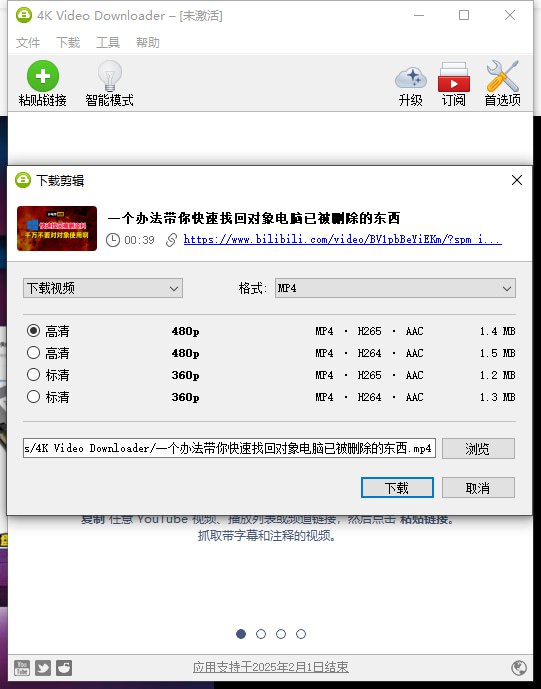Open the bilibili video URL link
541x689 pixels.
click(x=343, y=239)
